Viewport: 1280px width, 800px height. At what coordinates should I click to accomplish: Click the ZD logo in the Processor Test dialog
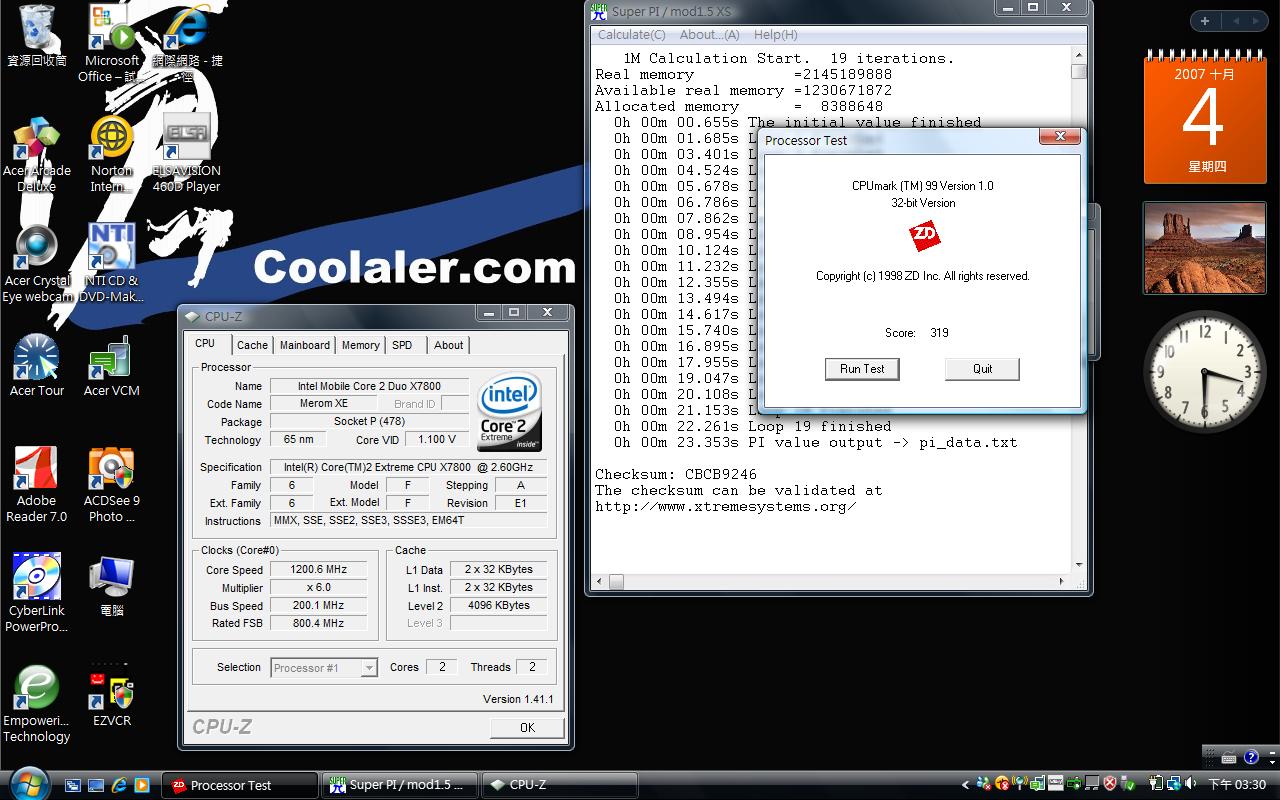[x=924, y=236]
